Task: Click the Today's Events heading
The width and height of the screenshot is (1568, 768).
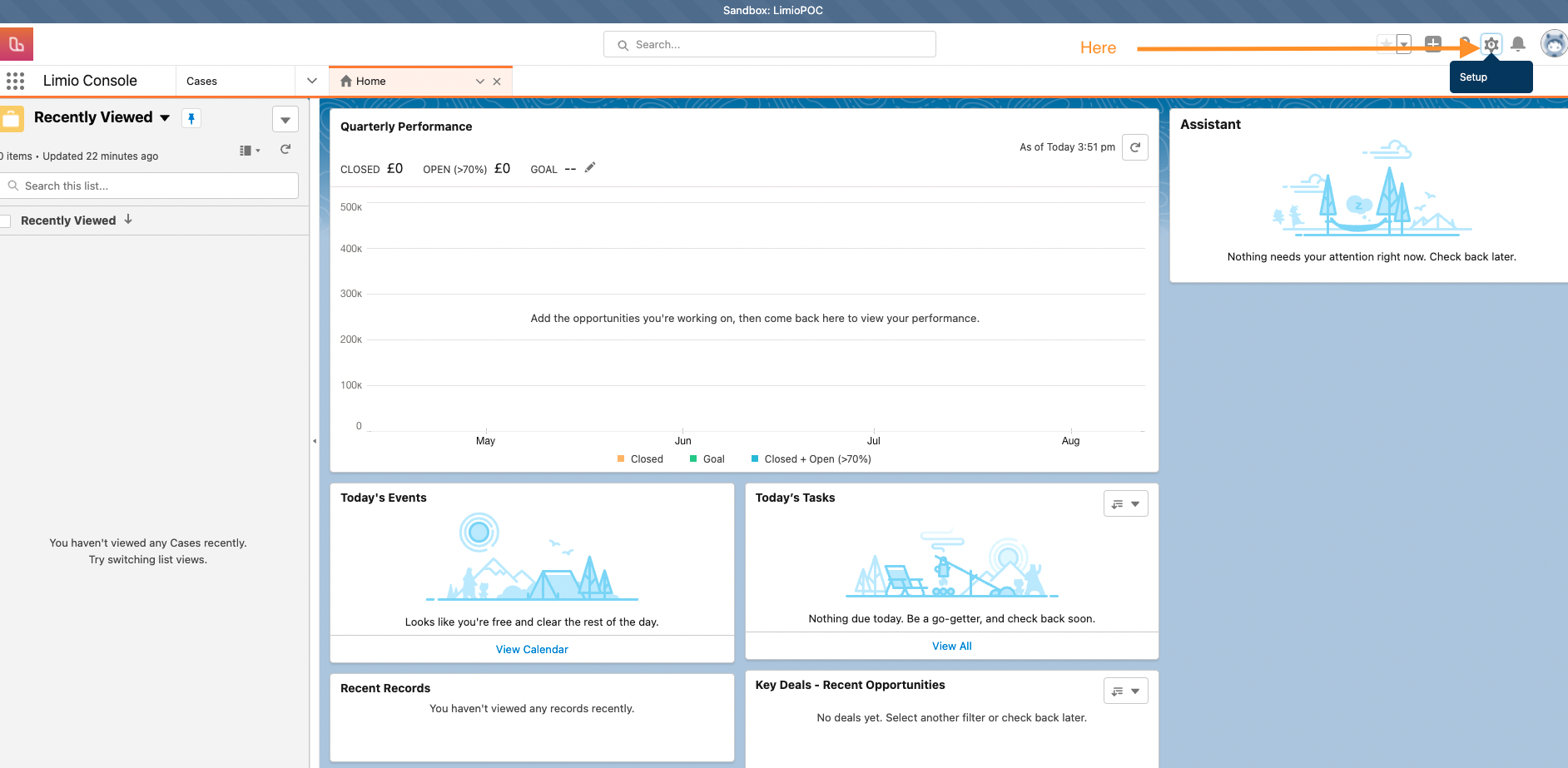Action: (x=383, y=498)
